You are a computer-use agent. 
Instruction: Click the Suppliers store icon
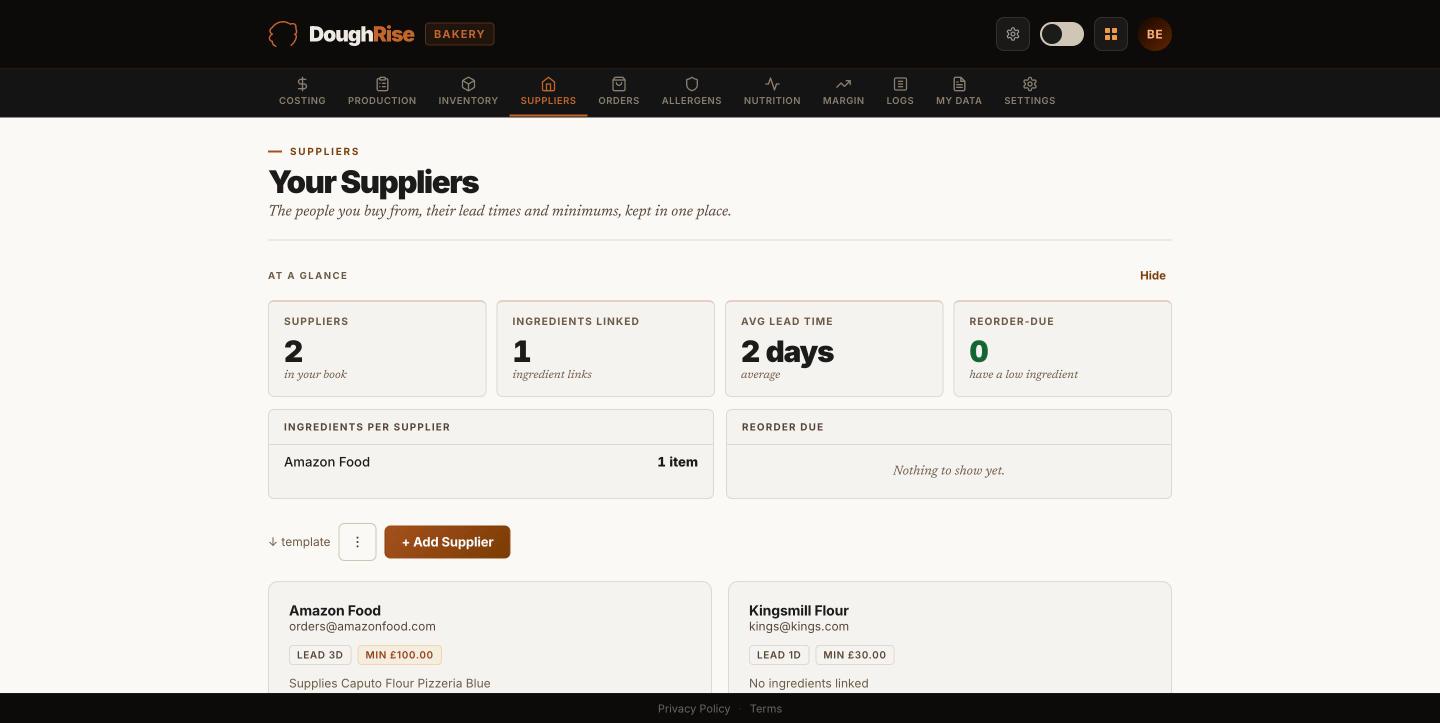(548, 84)
